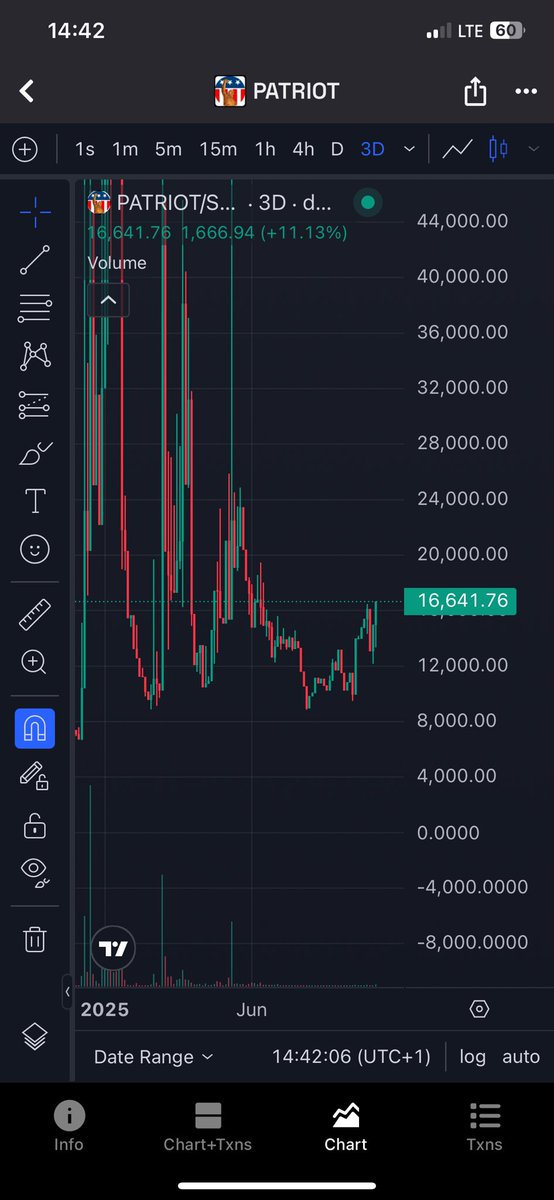Collapse the drawing toolbar side arrow
This screenshot has height=1200, width=554.
click(67, 991)
